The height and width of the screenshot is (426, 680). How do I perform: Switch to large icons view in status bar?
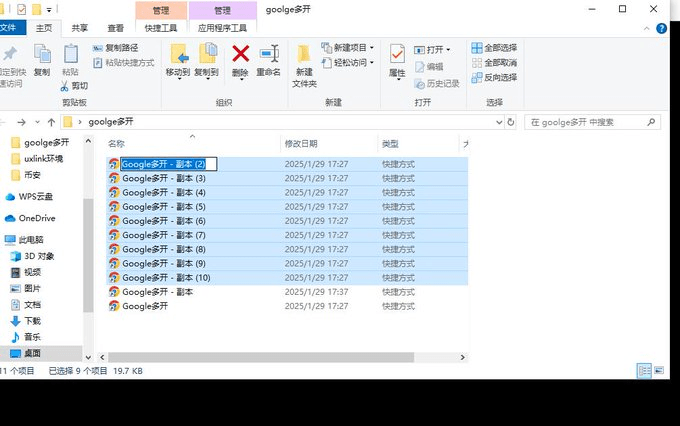658,370
